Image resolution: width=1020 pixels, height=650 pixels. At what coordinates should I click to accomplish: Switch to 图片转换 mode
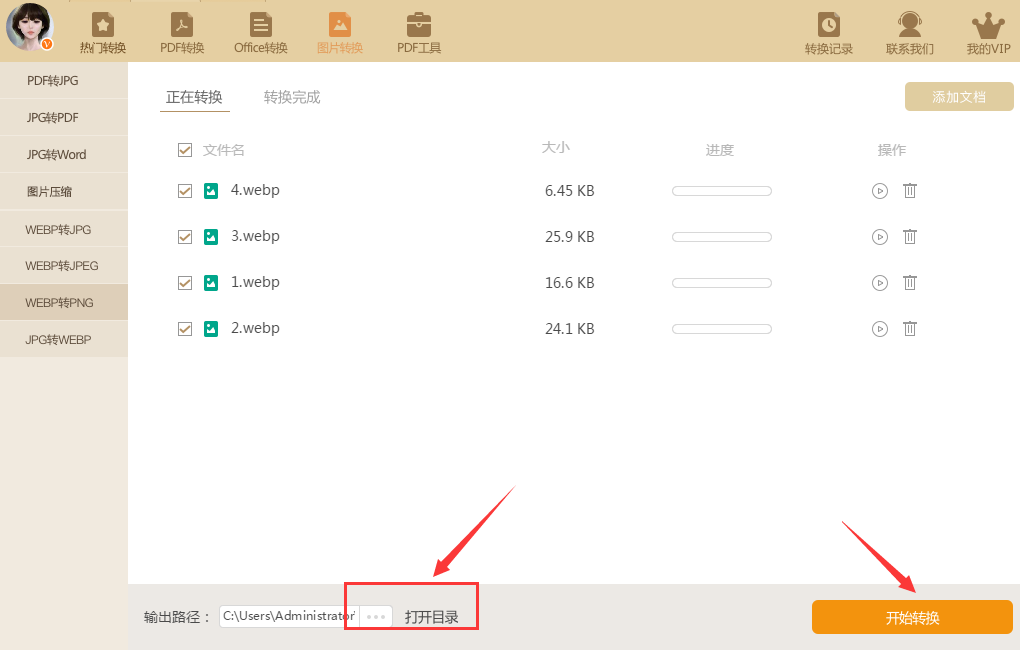pyautogui.click(x=339, y=32)
